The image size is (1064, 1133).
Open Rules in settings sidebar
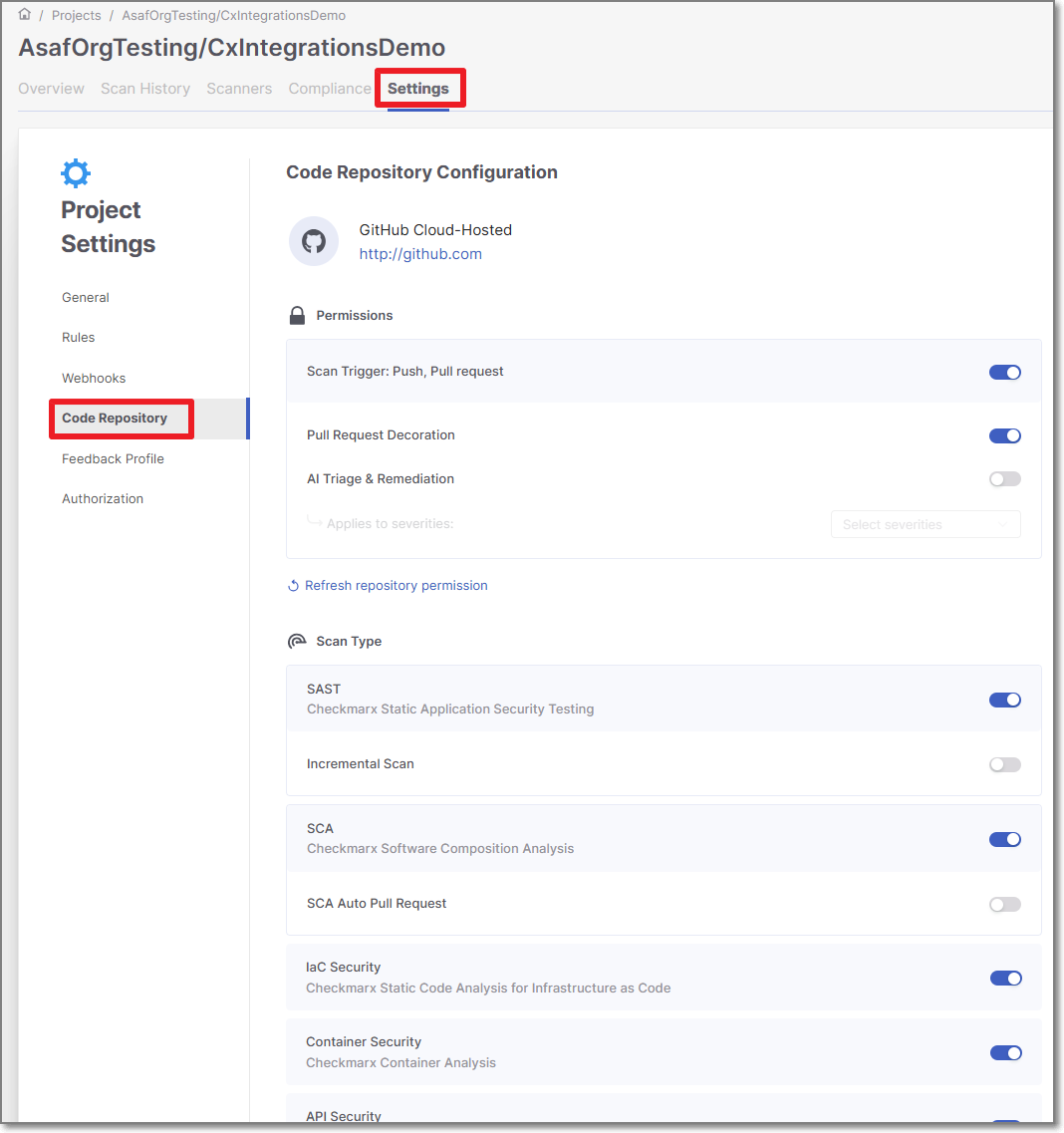(x=78, y=338)
